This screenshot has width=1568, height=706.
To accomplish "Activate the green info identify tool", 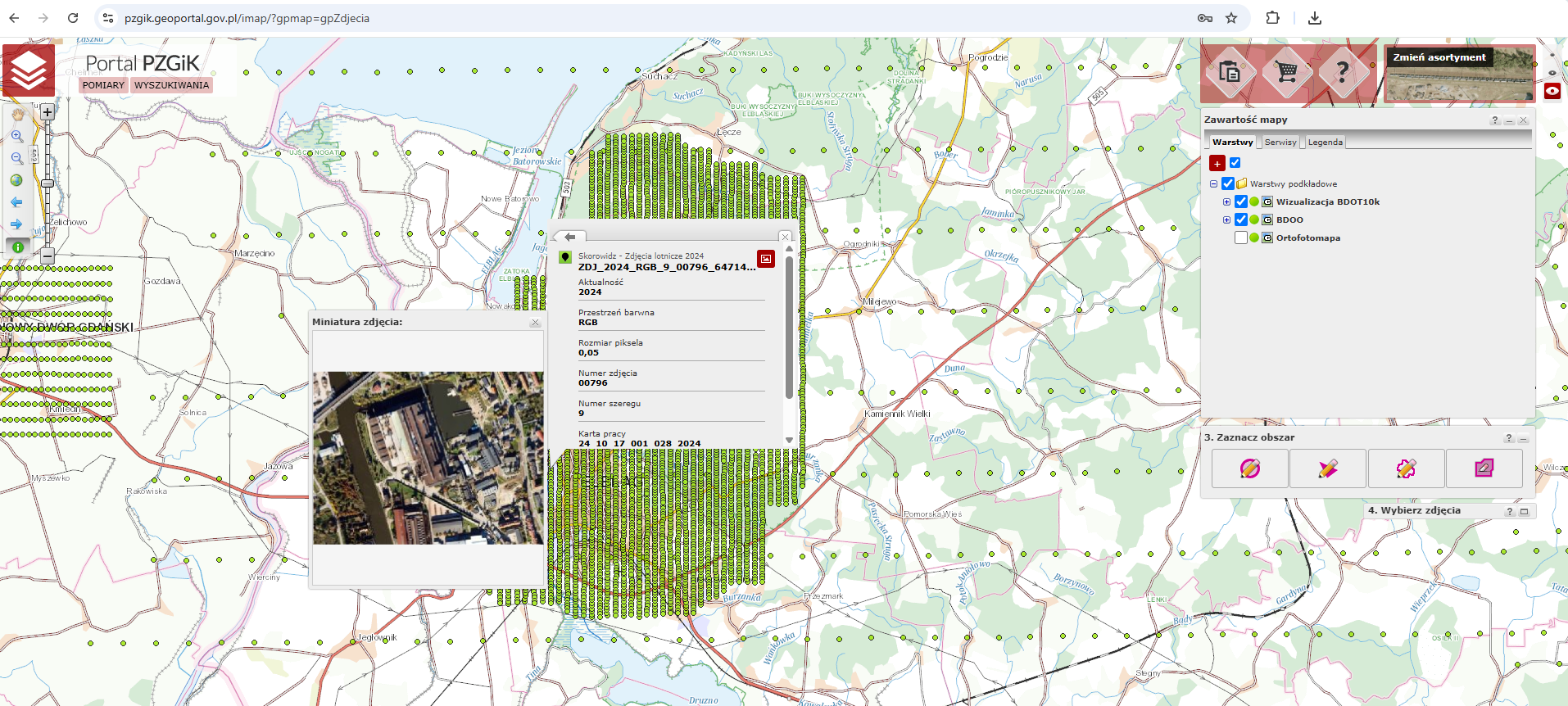I will [17, 247].
